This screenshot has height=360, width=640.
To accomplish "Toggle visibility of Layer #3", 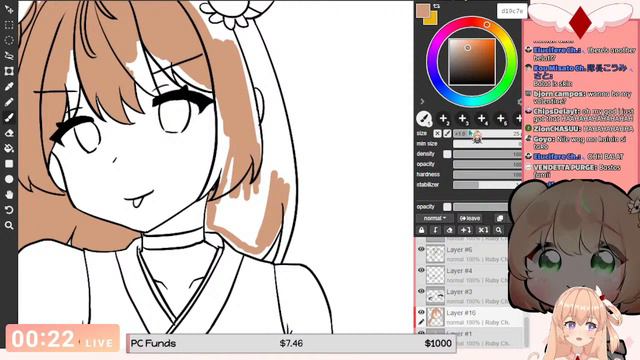I will point(421,291).
